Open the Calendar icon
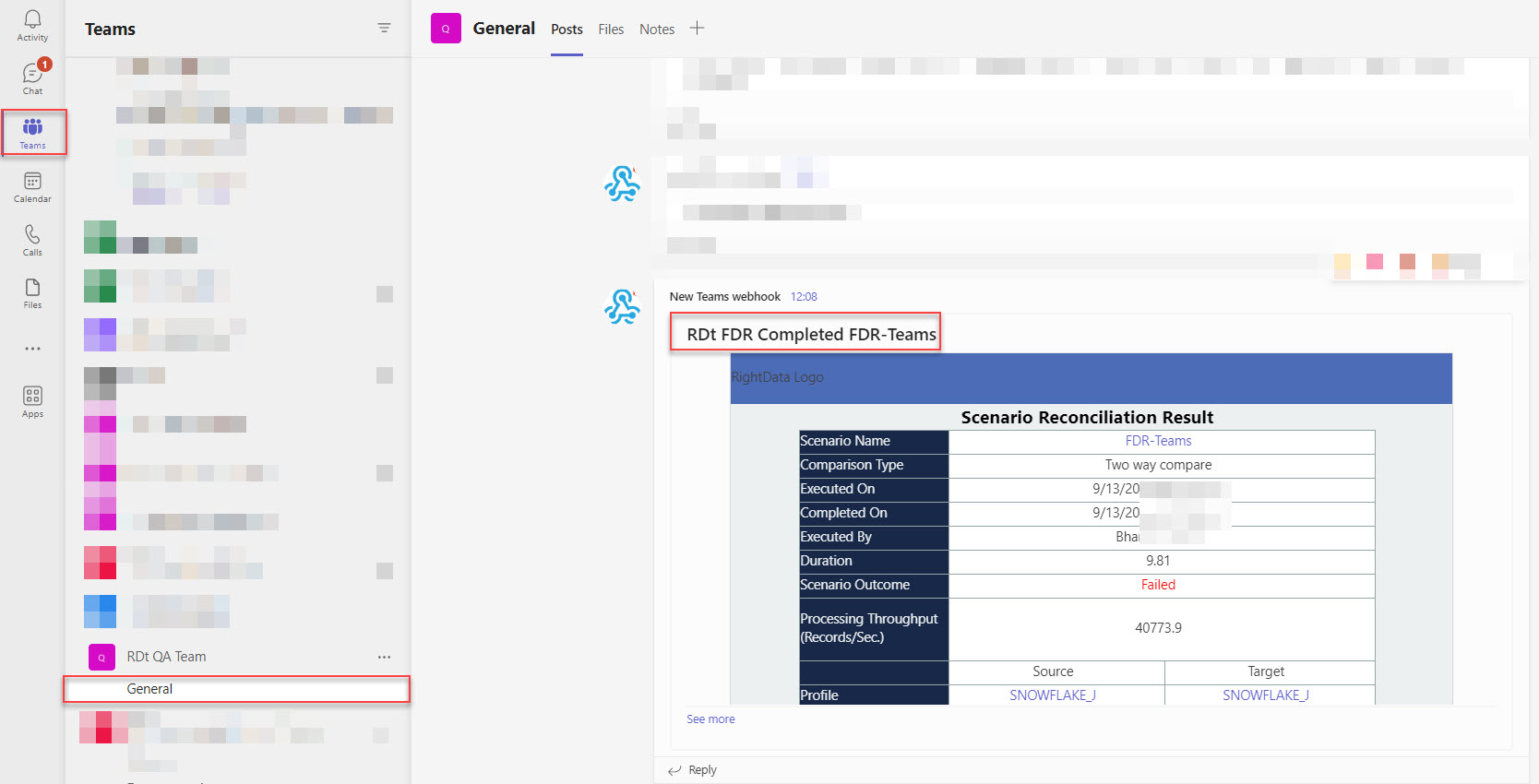 (32, 187)
